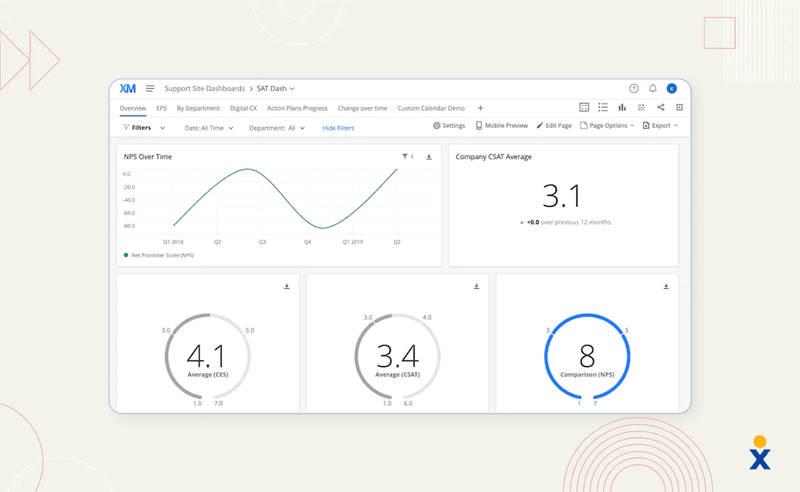Click the bar chart icon in the tab bar

[622, 108]
